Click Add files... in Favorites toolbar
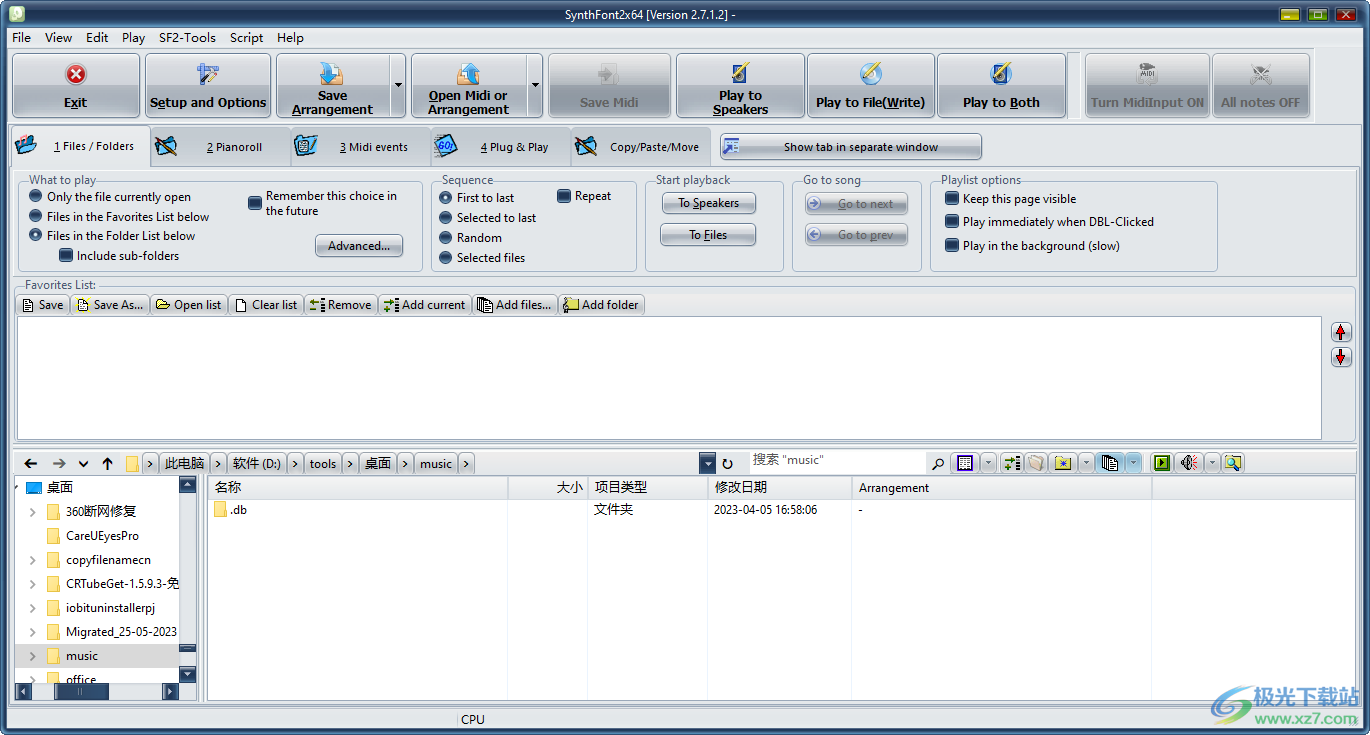Image resolution: width=1370 pixels, height=735 pixels. [515, 305]
